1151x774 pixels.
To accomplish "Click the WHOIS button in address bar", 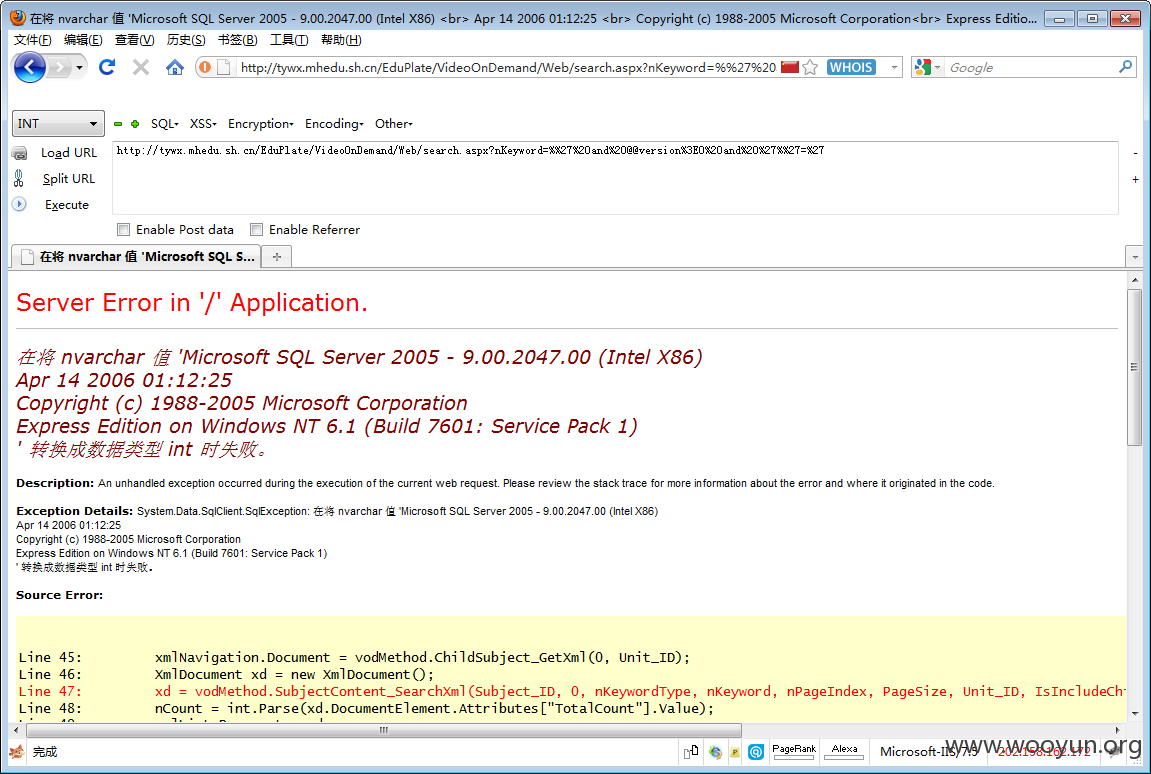I will [x=852, y=68].
